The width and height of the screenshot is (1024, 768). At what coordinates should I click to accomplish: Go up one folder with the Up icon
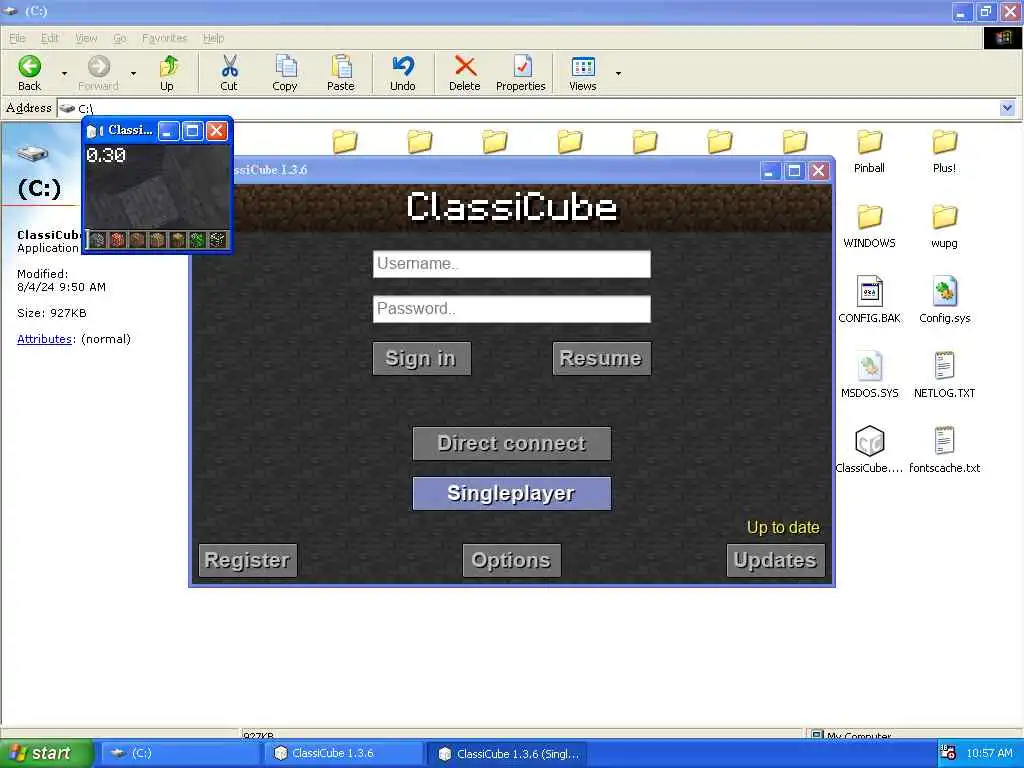point(168,66)
